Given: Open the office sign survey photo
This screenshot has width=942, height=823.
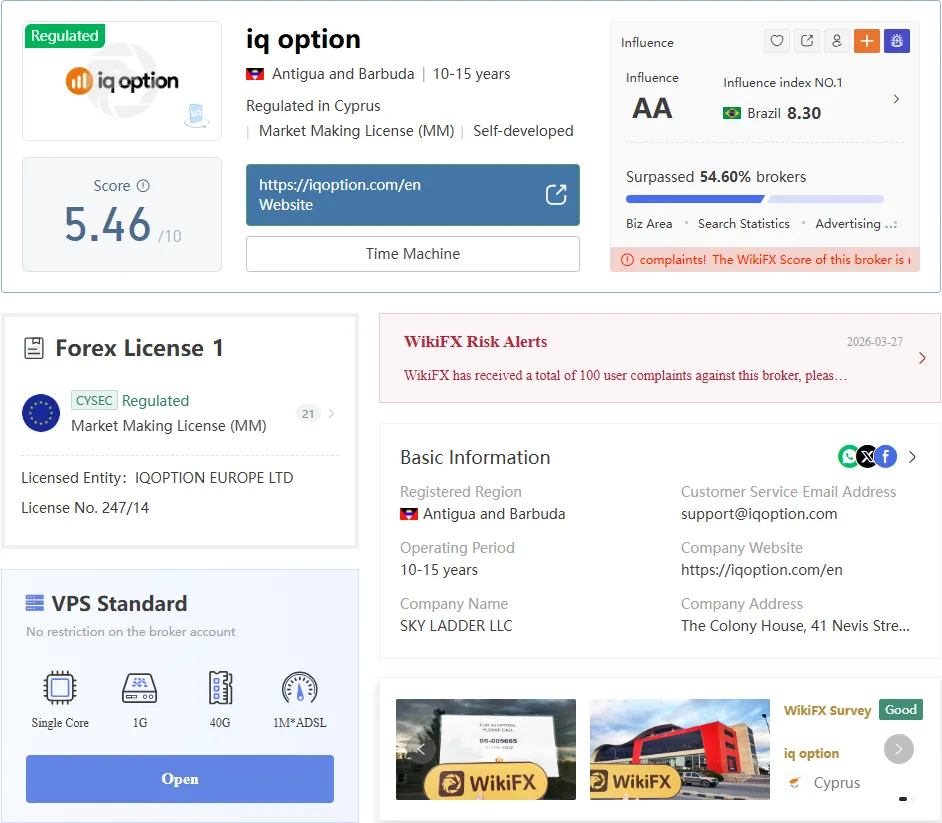Looking at the screenshot, I should click(486, 749).
